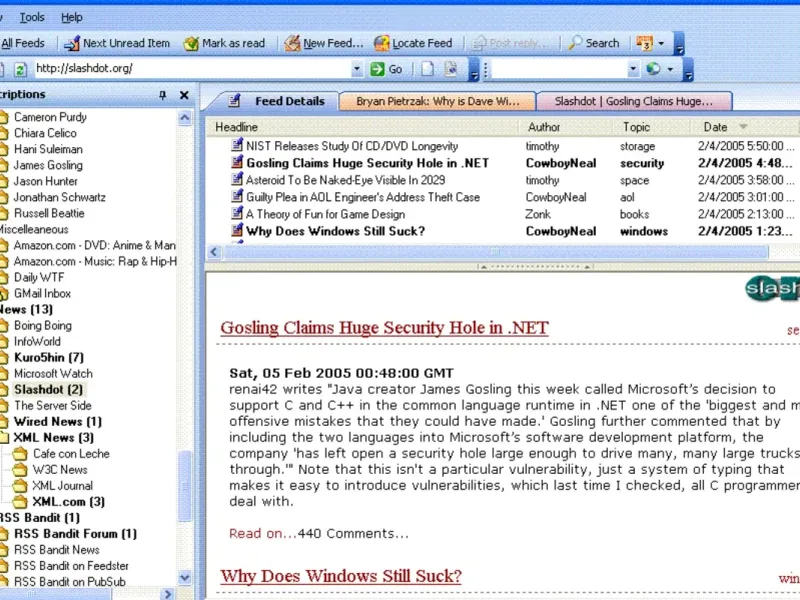Screen dimensions: 800x600
Task: Click the page preview icon next to Go
Action: point(451,69)
